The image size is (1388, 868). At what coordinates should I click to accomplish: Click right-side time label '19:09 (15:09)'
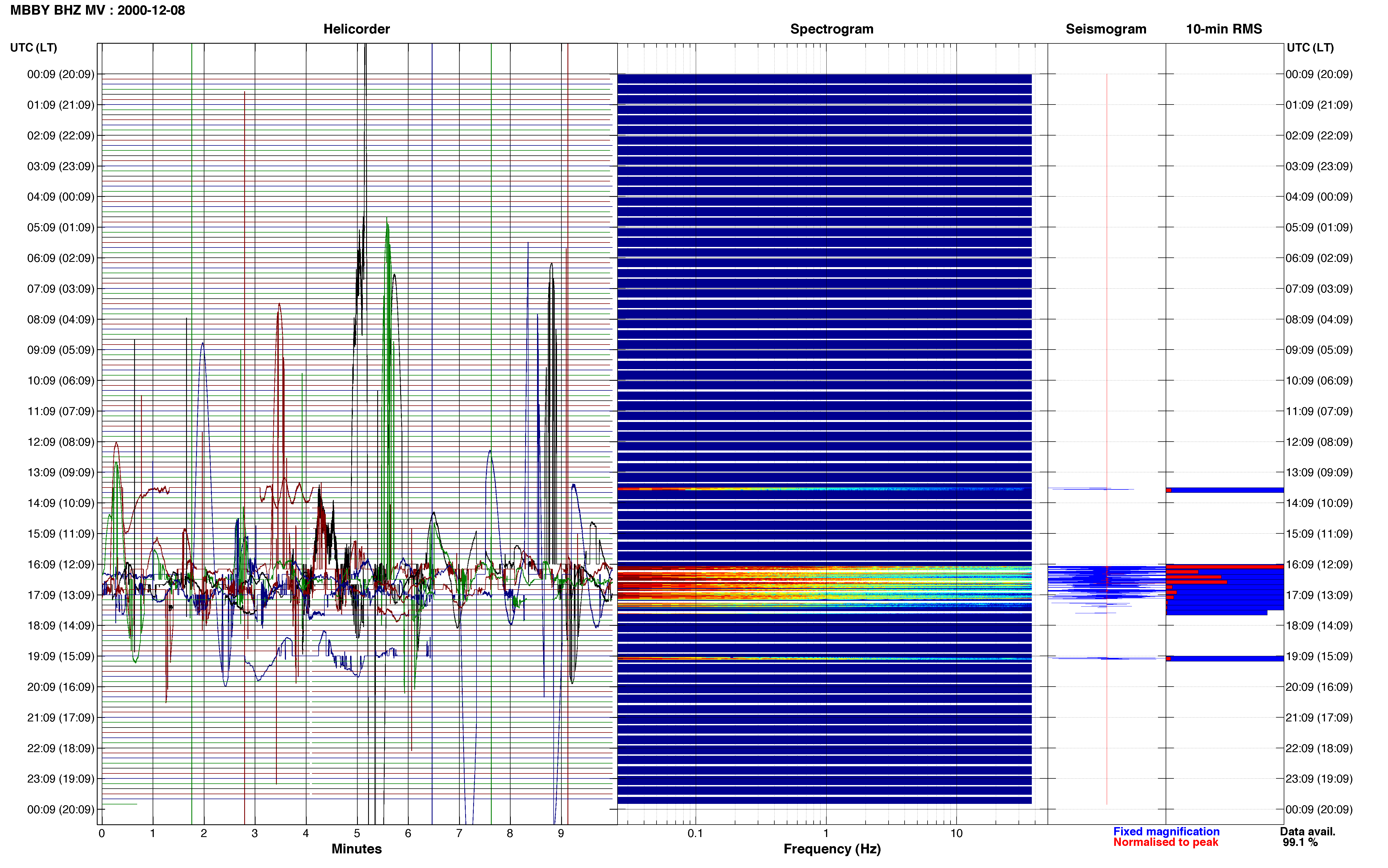coord(1319,656)
